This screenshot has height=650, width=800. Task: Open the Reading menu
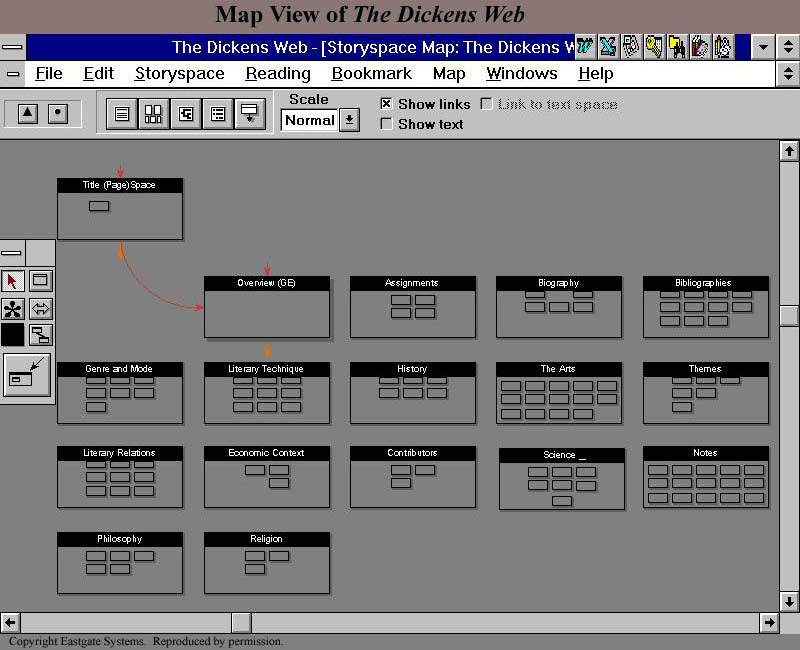(278, 74)
